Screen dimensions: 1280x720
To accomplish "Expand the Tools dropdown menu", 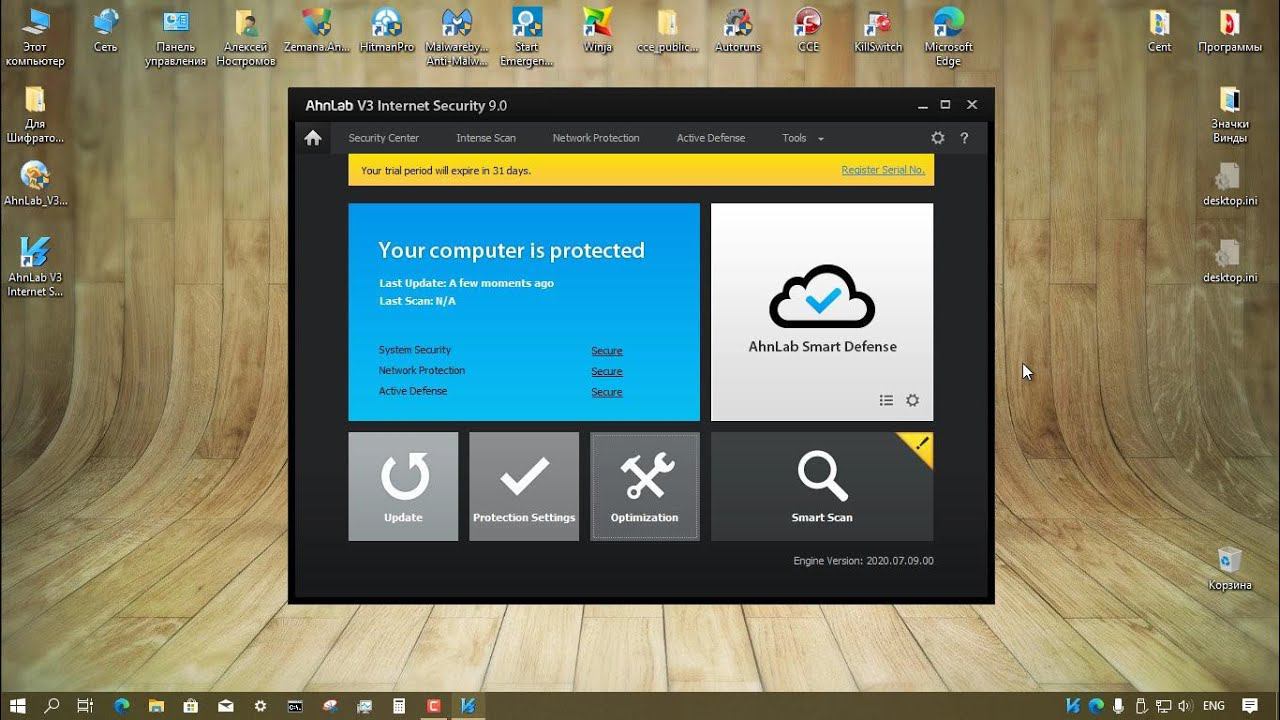I will click(x=803, y=138).
